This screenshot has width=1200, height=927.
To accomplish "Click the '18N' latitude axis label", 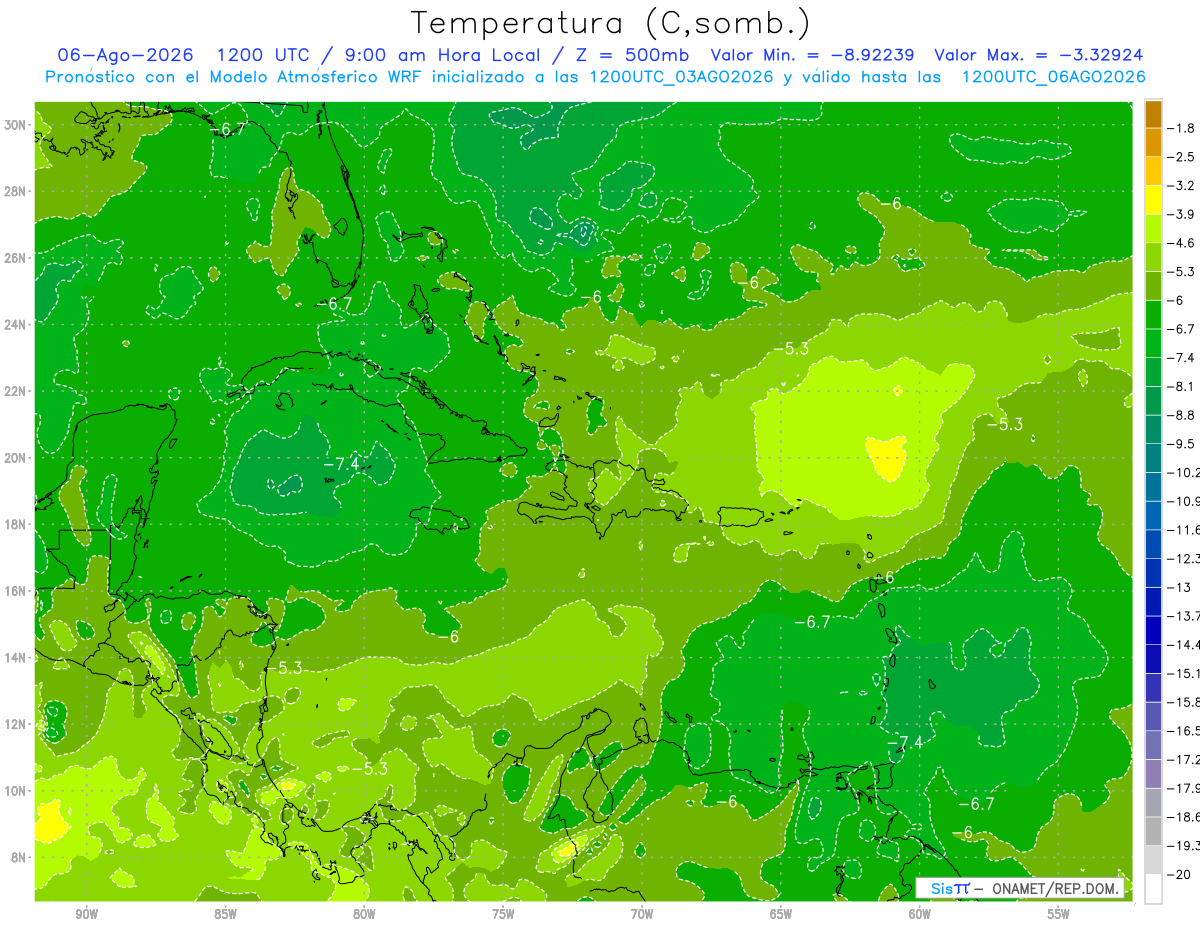I will click(x=17, y=524).
